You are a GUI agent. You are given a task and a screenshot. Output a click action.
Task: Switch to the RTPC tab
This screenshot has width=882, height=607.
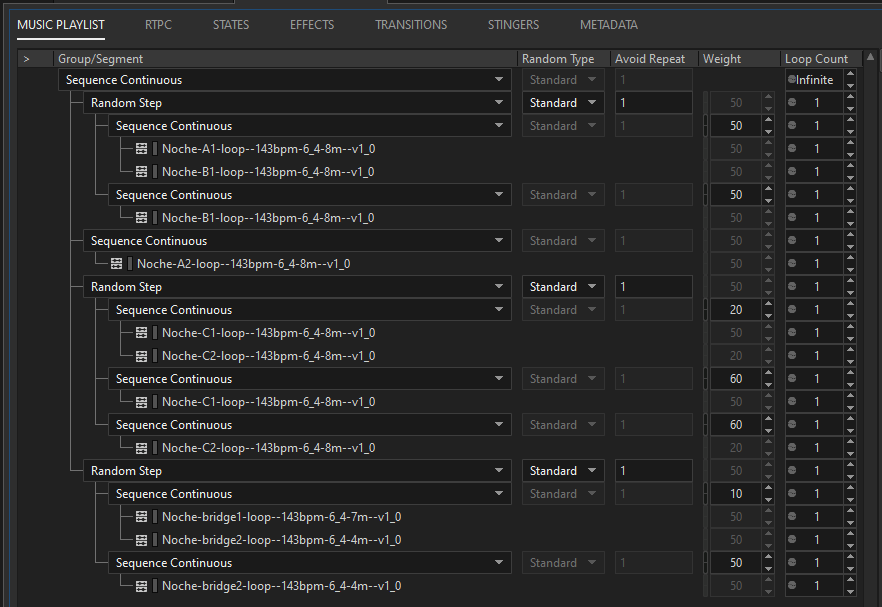pyautogui.click(x=158, y=25)
